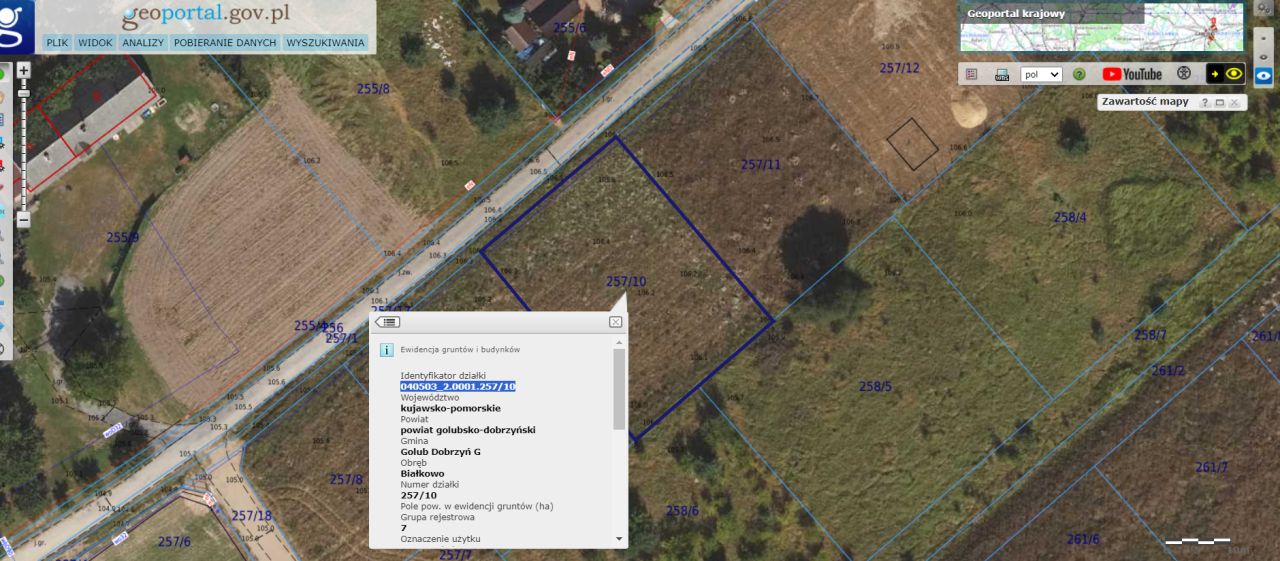1280x561 pixels.
Task: Click the Białkowo district value
Action: (x=422, y=474)
